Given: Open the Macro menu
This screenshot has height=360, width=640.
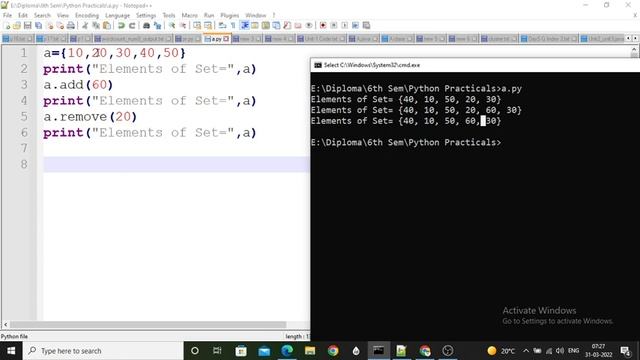Looking at the screenshot, I should pyautogui.click(x=189, y=15).
